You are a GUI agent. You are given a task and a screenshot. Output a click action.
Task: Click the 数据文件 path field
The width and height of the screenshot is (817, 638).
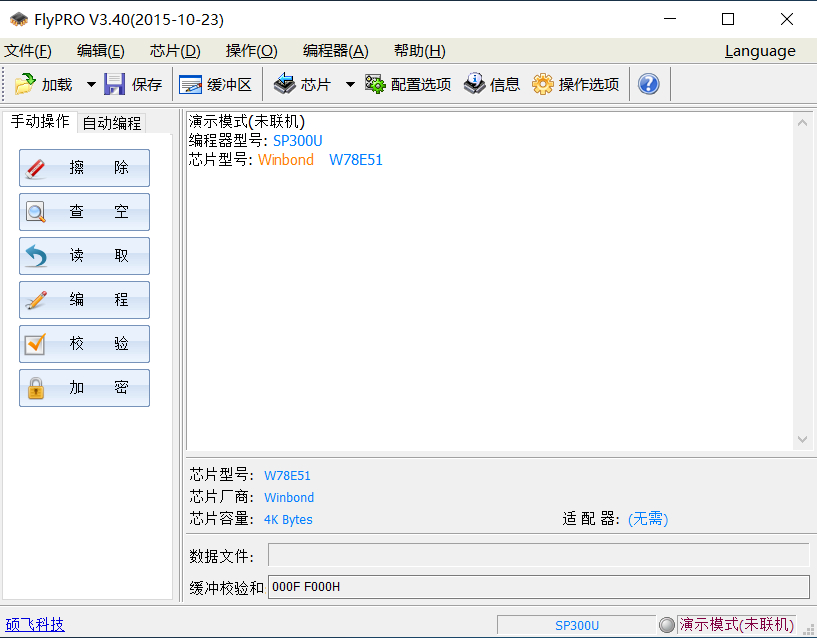point(538,556)
